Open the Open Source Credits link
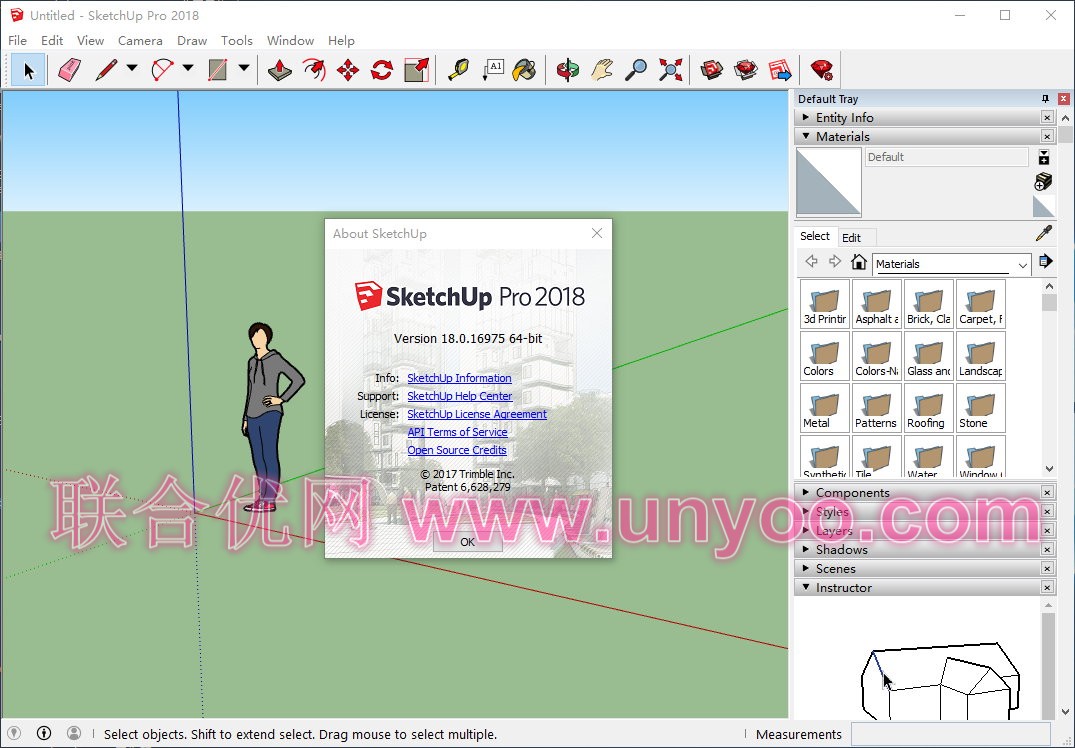The height and width of the screenshot is (748, 1075). (x=457, y=450)
